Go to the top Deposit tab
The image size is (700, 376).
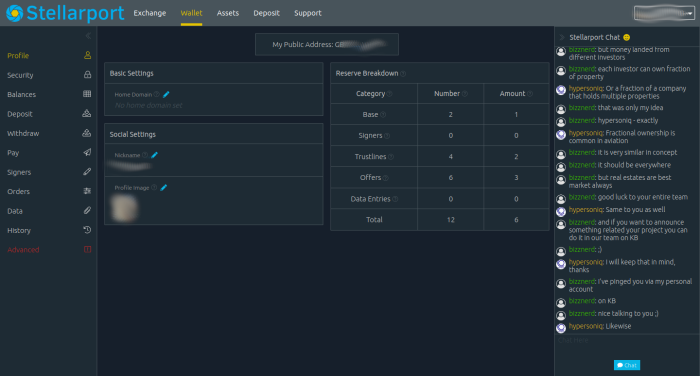coord(267,13)
